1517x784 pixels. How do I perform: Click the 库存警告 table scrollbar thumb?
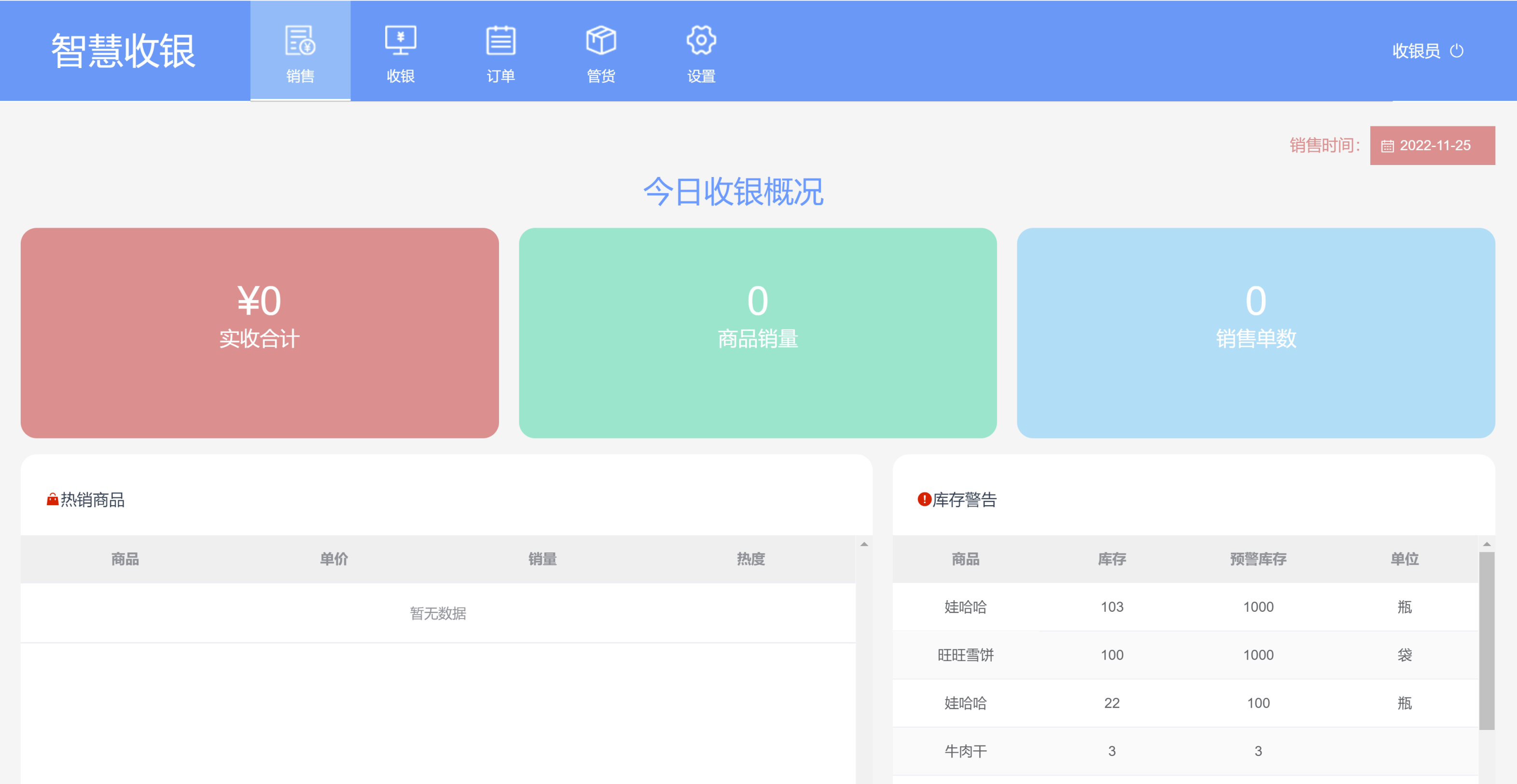tap(1487, 640)
